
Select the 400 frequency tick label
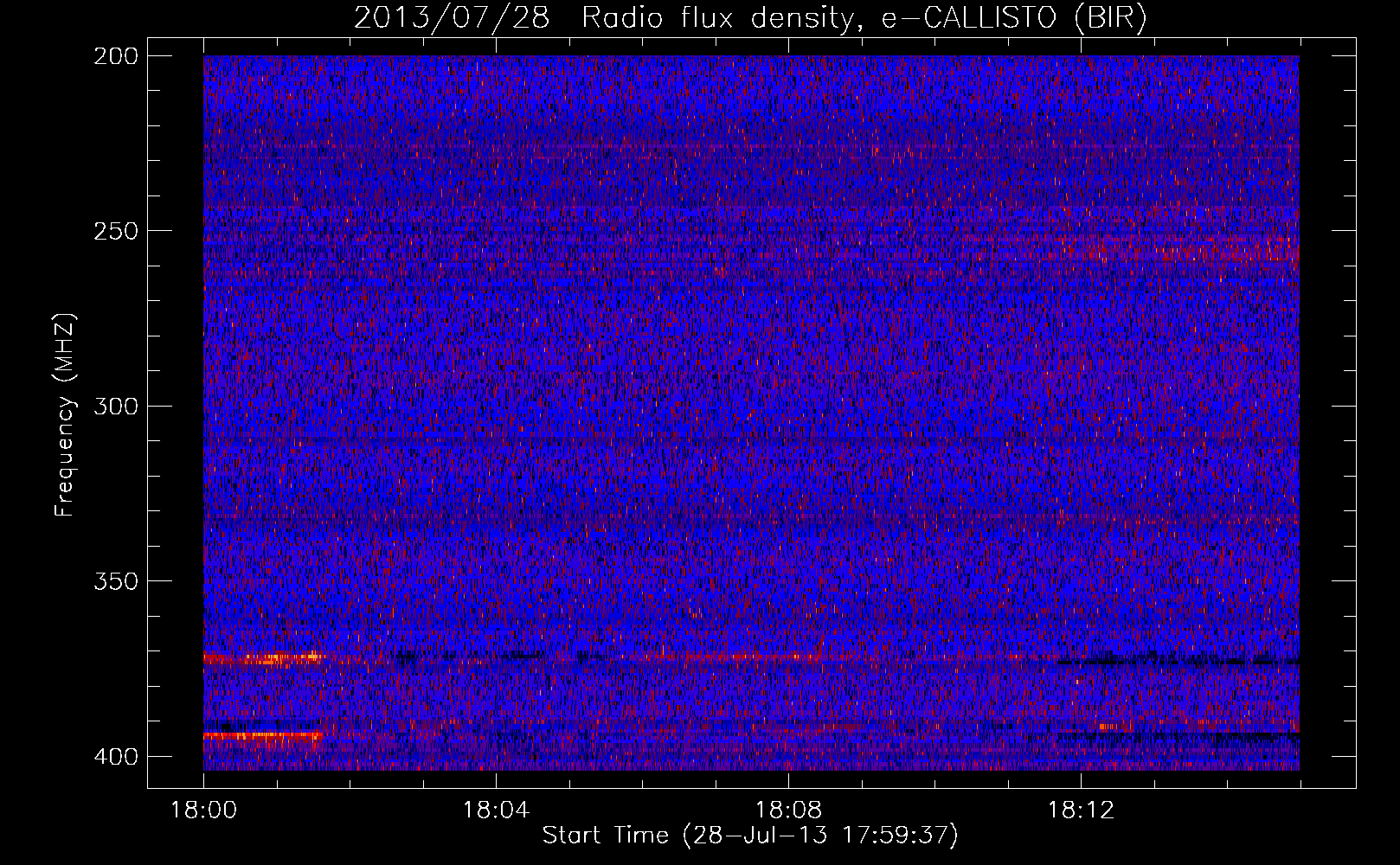coord(115,756)
